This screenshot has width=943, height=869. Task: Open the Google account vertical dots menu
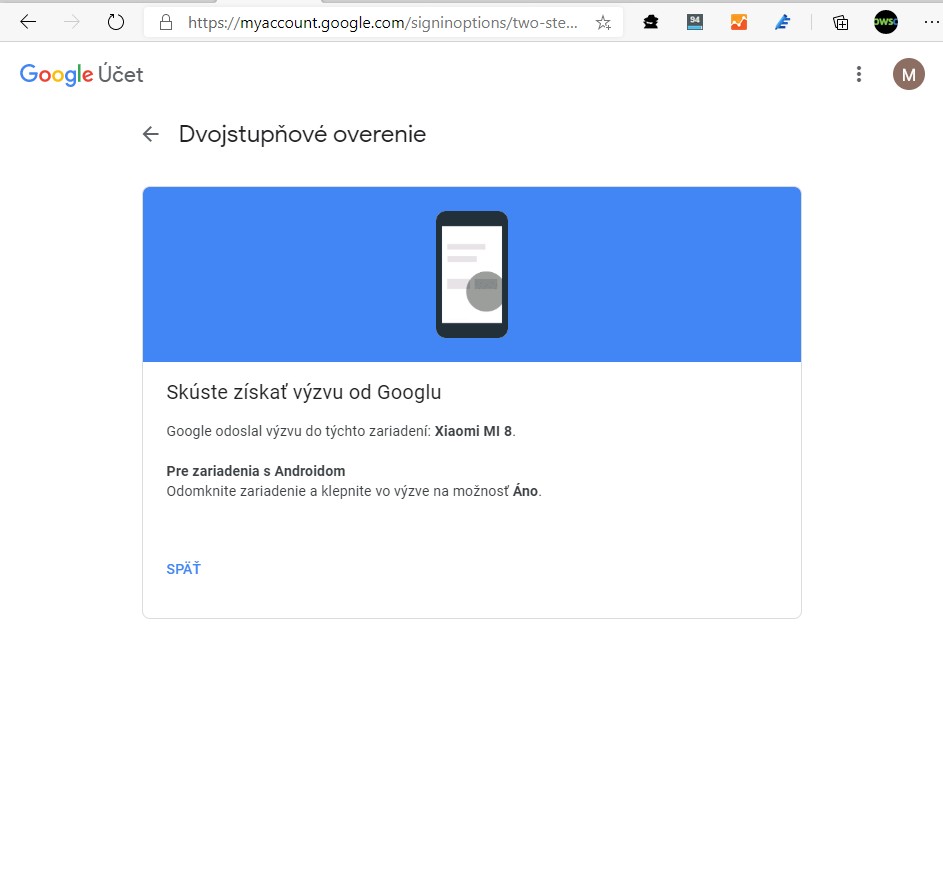[859, 74]
